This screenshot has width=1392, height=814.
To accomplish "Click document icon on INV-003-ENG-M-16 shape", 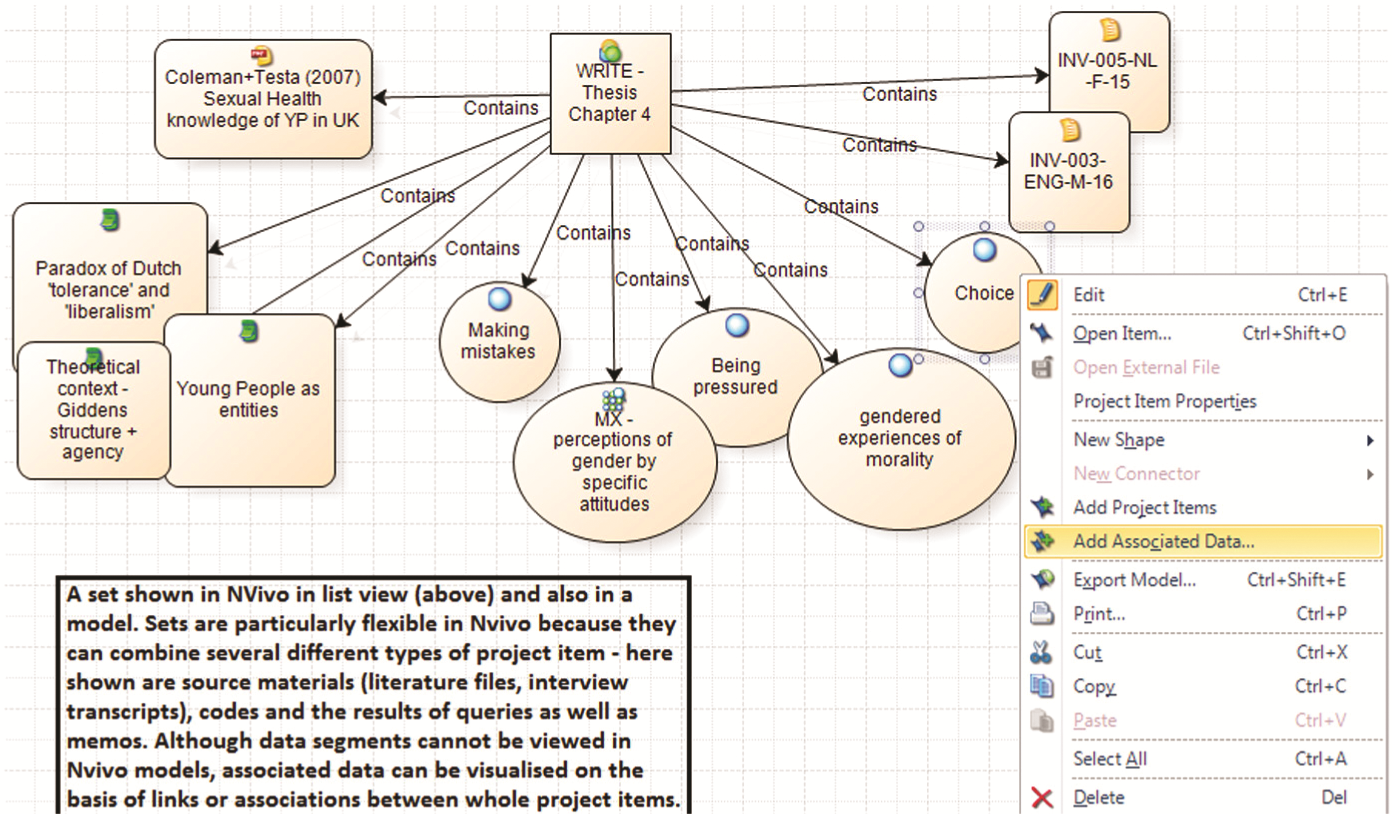I will pos(1069,129).
